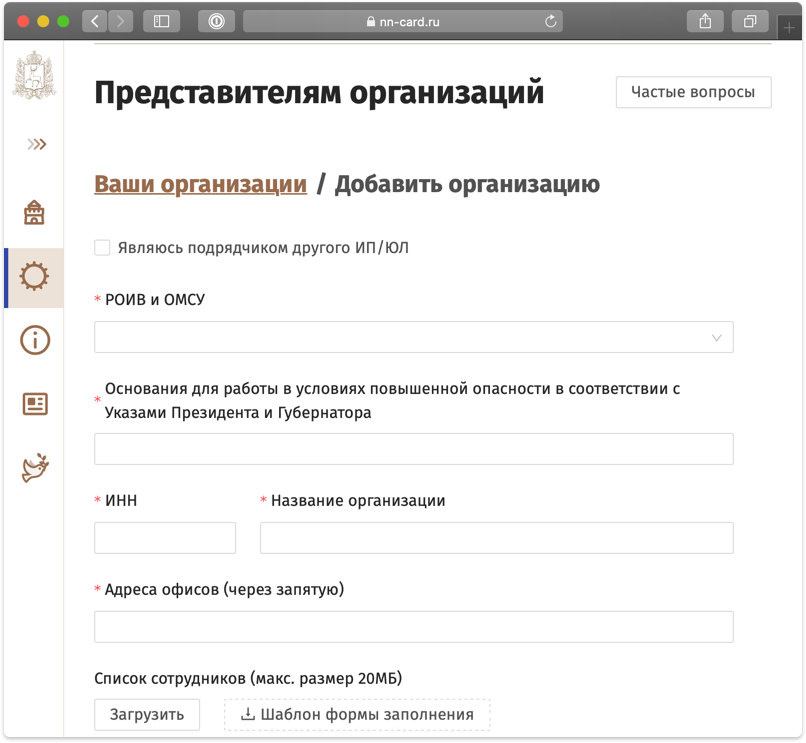Click the dove bird sidebar icon
Viewport: 806px width, 743px height.
click(x=35, y=468)
